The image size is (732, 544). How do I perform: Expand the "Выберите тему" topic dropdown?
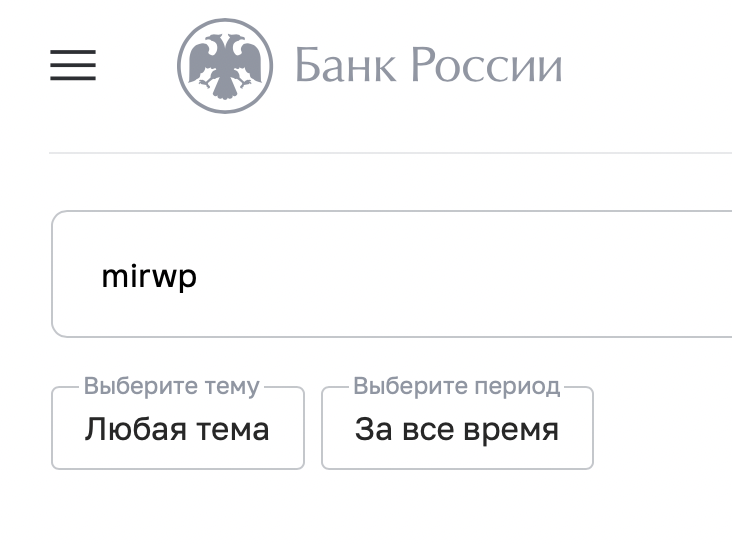point(177,429)
